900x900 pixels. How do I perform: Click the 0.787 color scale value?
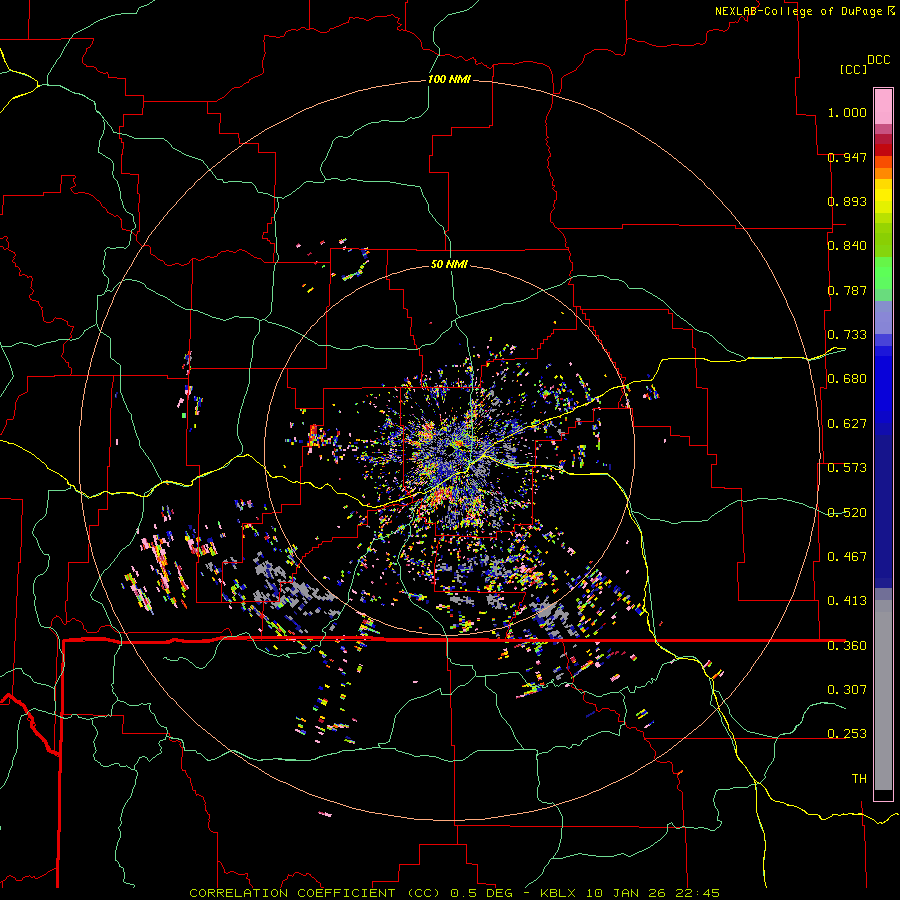coord(847,290)
